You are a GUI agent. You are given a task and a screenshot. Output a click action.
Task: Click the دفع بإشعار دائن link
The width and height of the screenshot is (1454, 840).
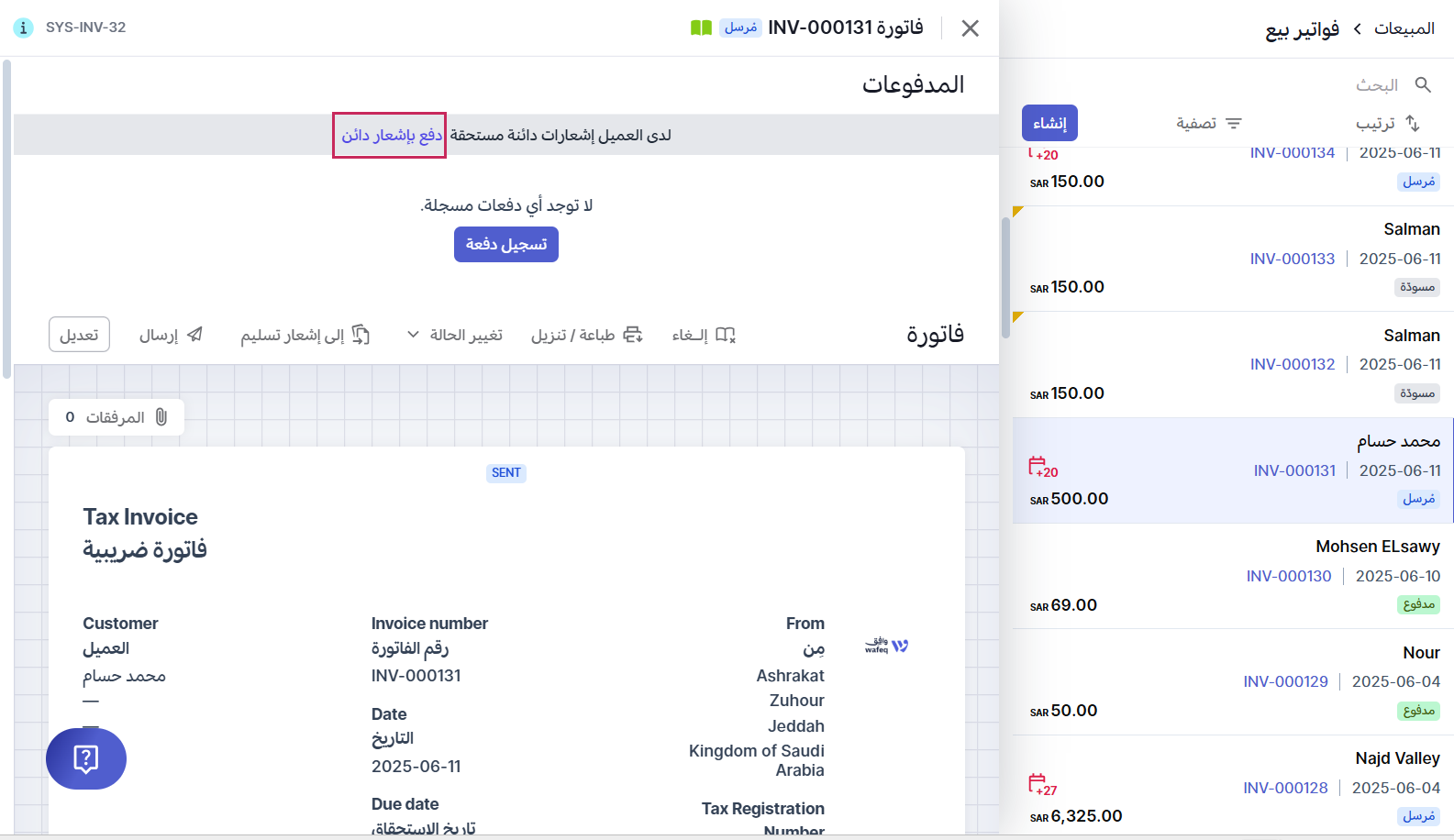pos(392,136)
